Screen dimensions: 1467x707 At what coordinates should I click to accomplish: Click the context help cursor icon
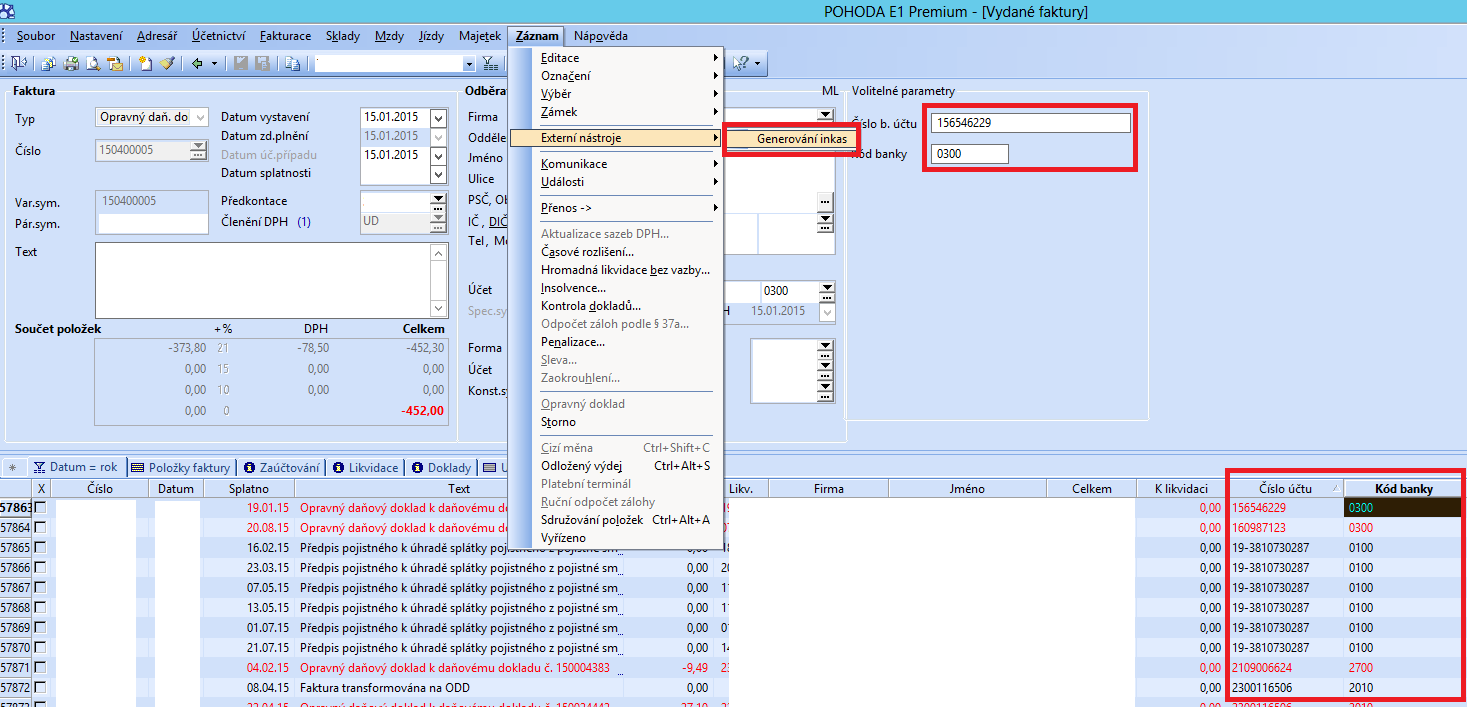click(x=741, y=63)
